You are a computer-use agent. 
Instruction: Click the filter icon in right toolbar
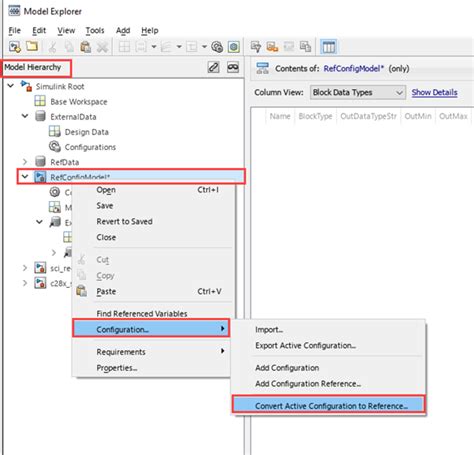pos(256,47)
